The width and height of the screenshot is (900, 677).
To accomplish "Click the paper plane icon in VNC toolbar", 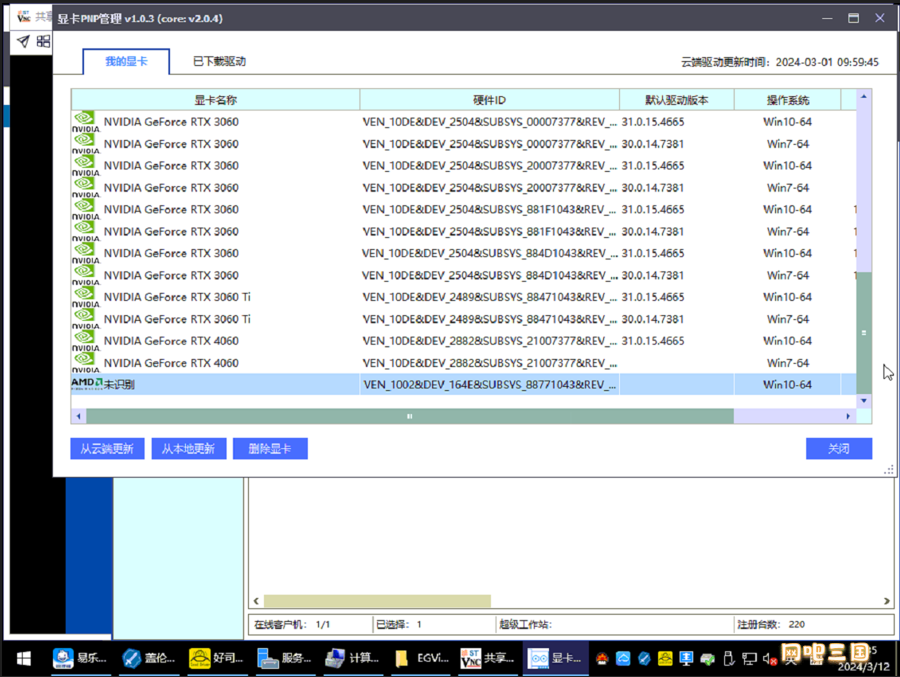I will [23, 41].
